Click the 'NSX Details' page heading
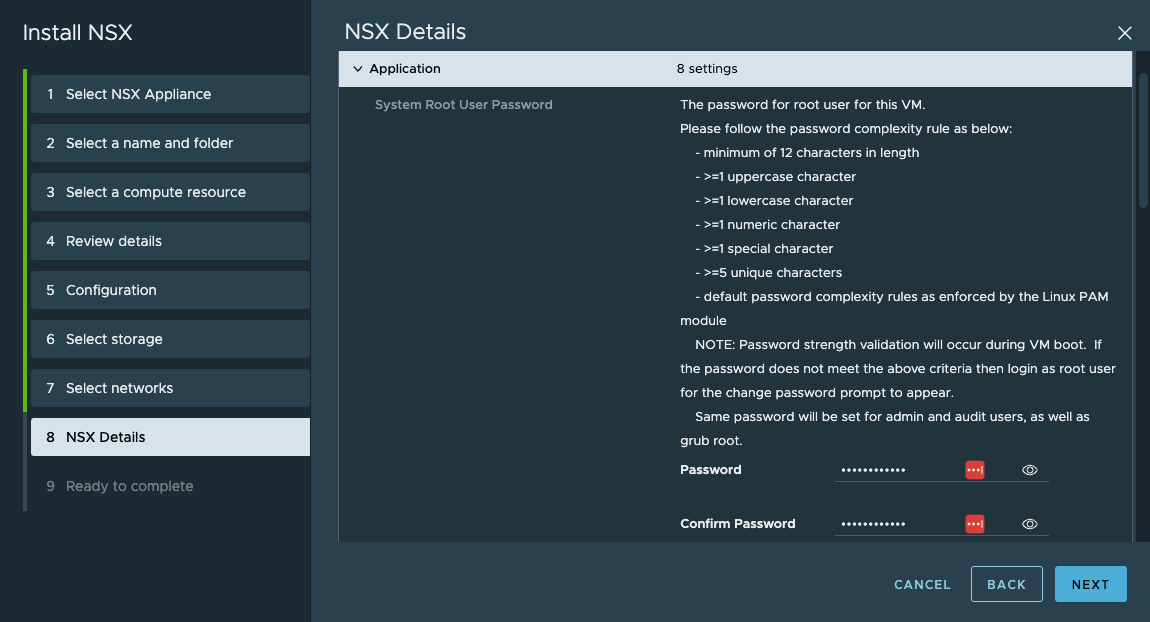This screenshot has height=622, width=1150. pyautogui.click(x=405, y=32)
